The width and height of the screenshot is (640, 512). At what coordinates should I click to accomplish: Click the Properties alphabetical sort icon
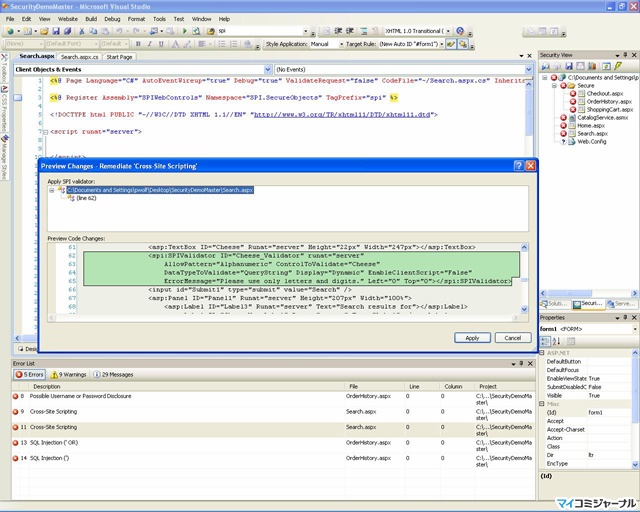pos(556,341)
